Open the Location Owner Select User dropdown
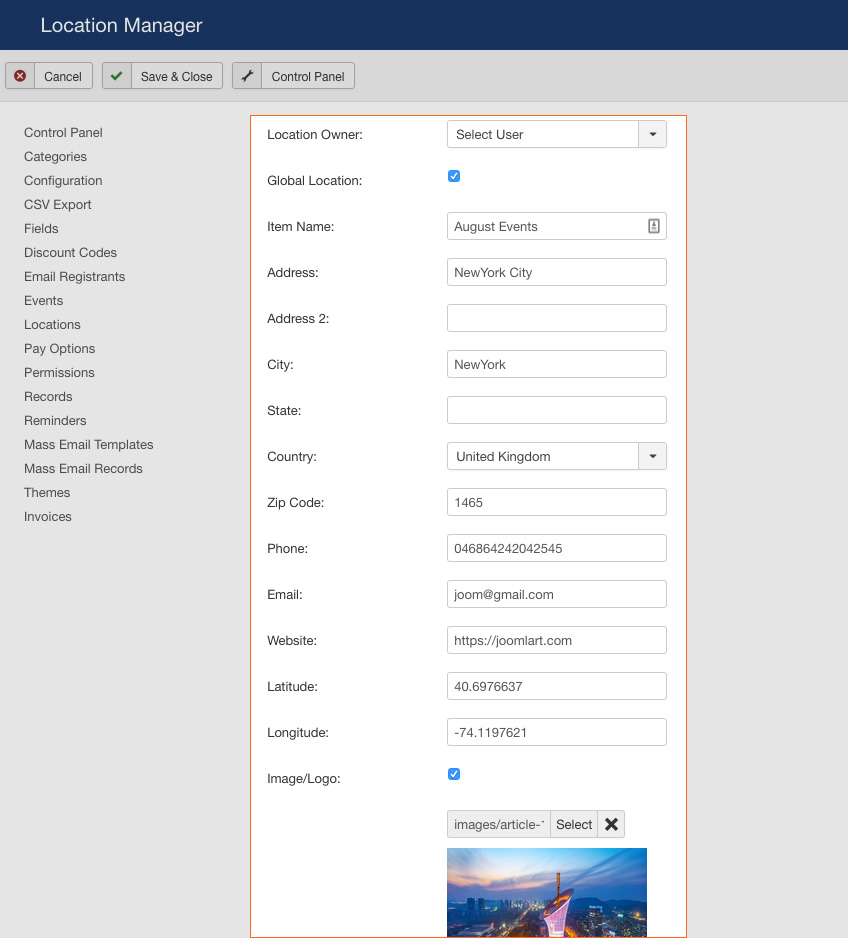 click(557, 134)
